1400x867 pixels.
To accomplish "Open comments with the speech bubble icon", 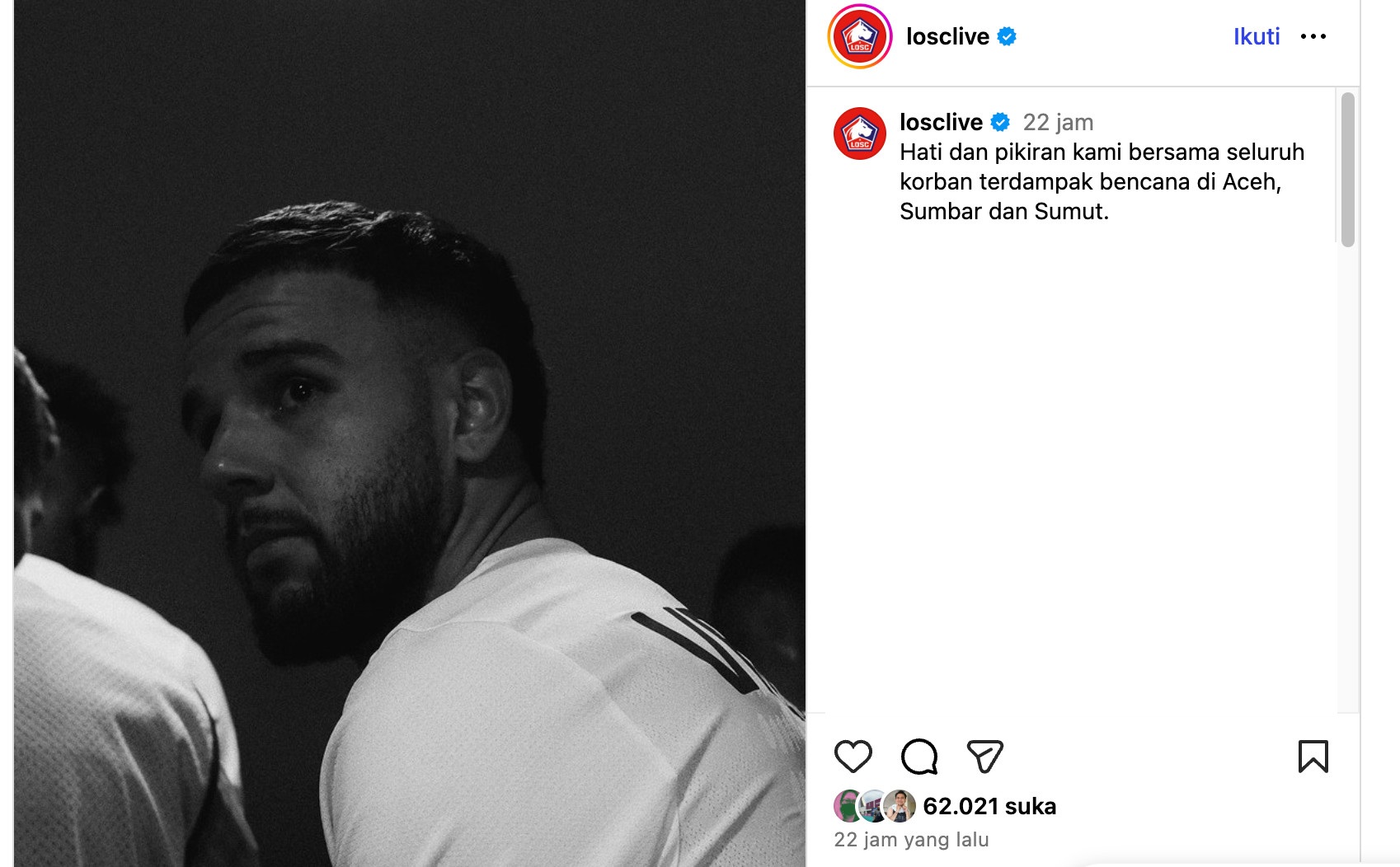I will pyautogui.click(x=919, y=757).
